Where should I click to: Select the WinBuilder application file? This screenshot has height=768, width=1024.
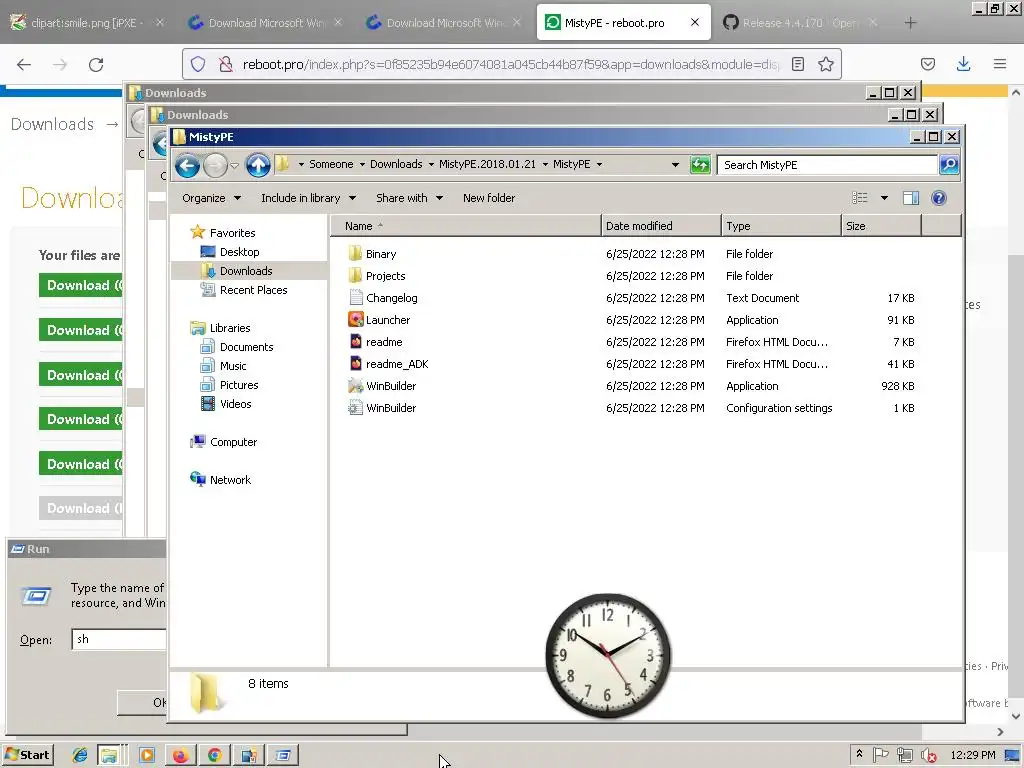tap(391, 386)
